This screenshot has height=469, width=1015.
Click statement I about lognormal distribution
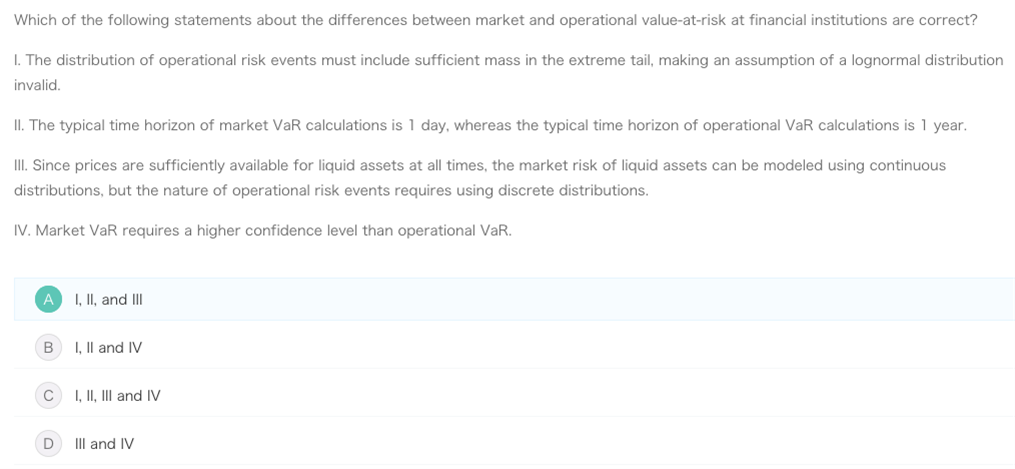pos(509,72)
